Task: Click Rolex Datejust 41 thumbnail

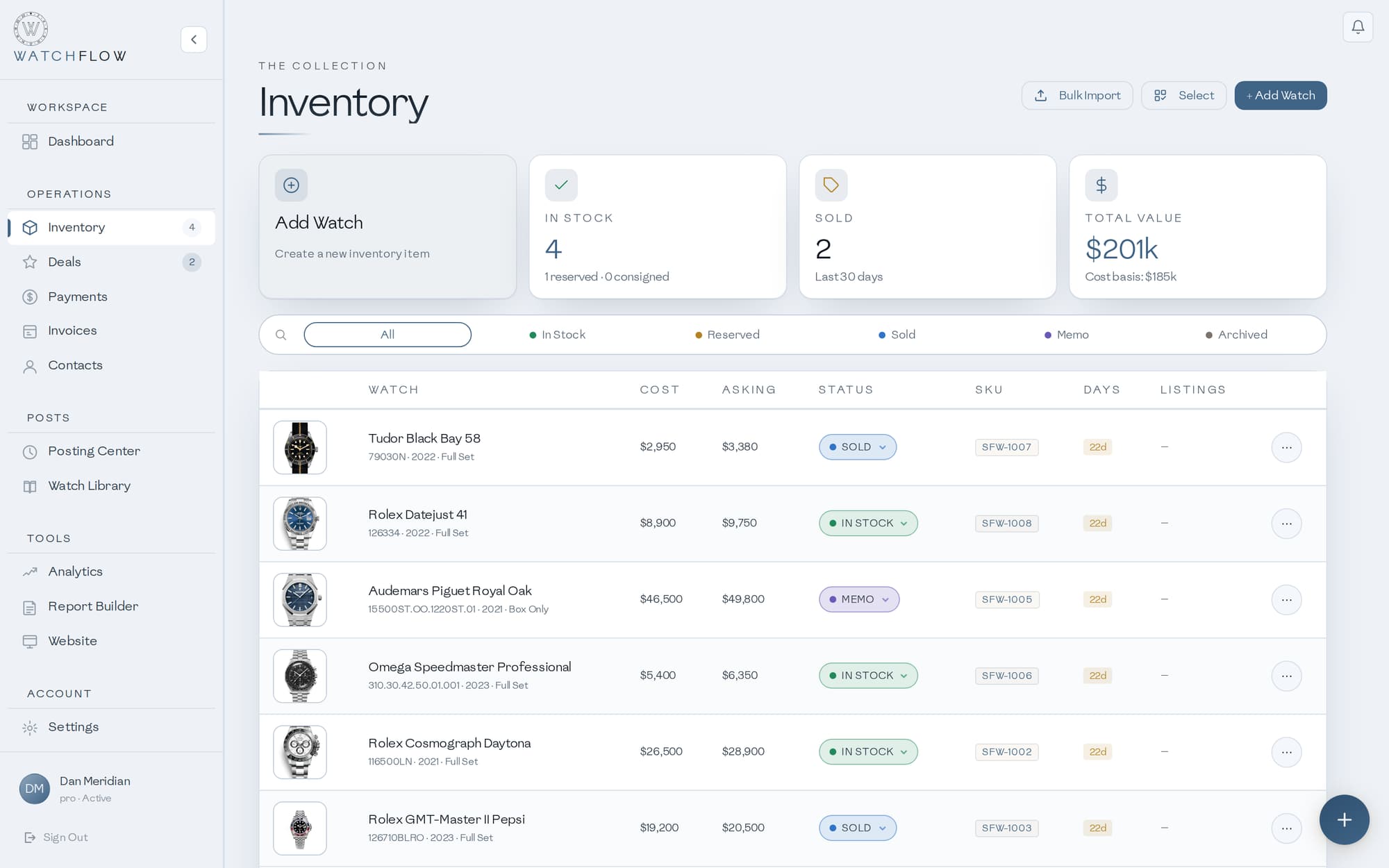Action: click(x=300, y=524)
